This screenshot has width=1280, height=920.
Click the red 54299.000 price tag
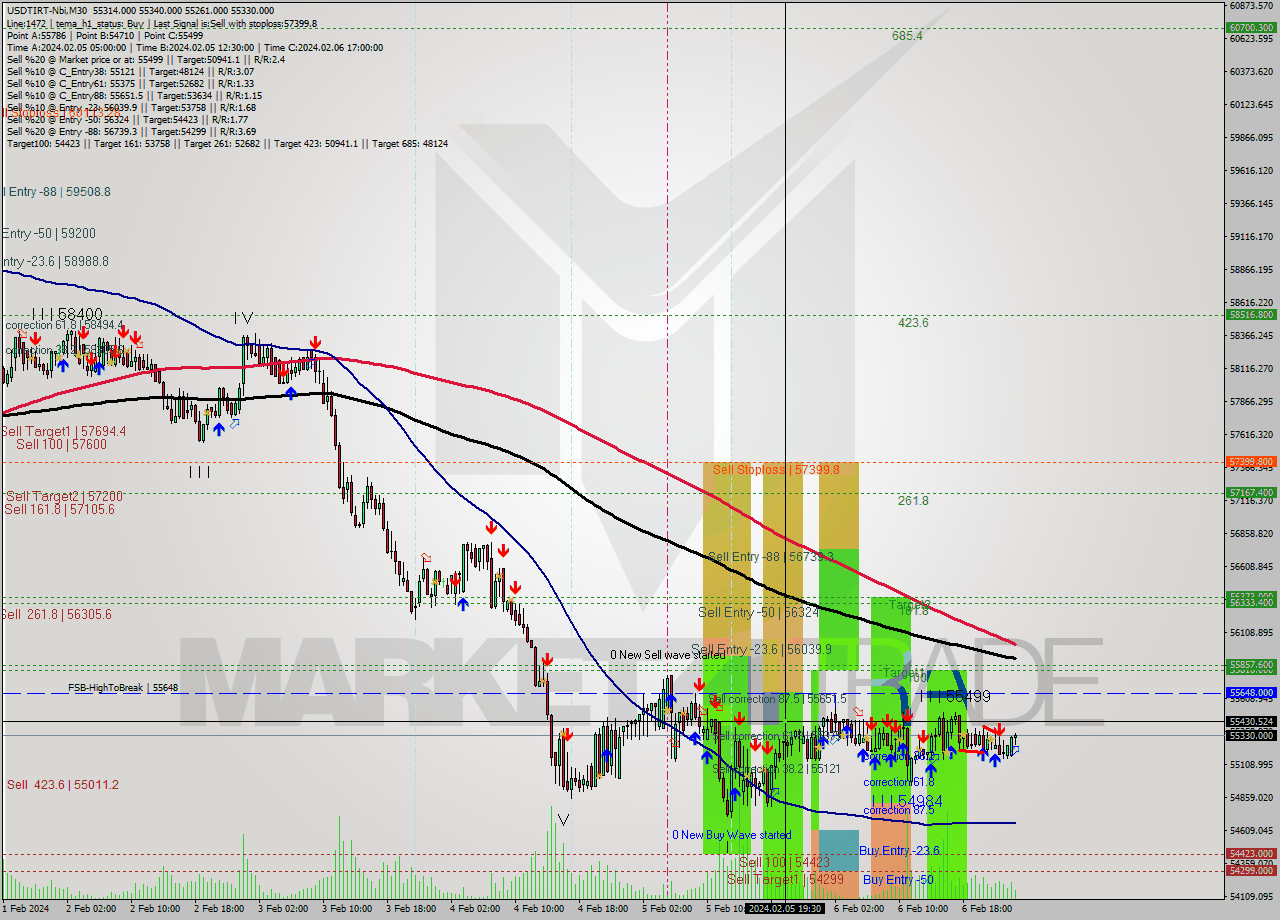1251,870
